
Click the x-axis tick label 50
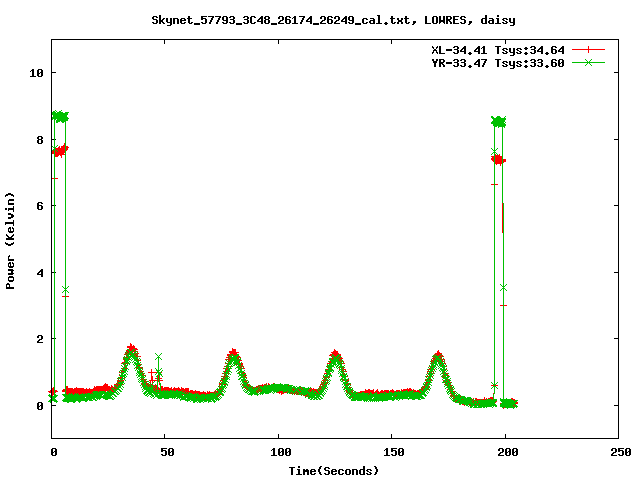click(x=167, y=452)
